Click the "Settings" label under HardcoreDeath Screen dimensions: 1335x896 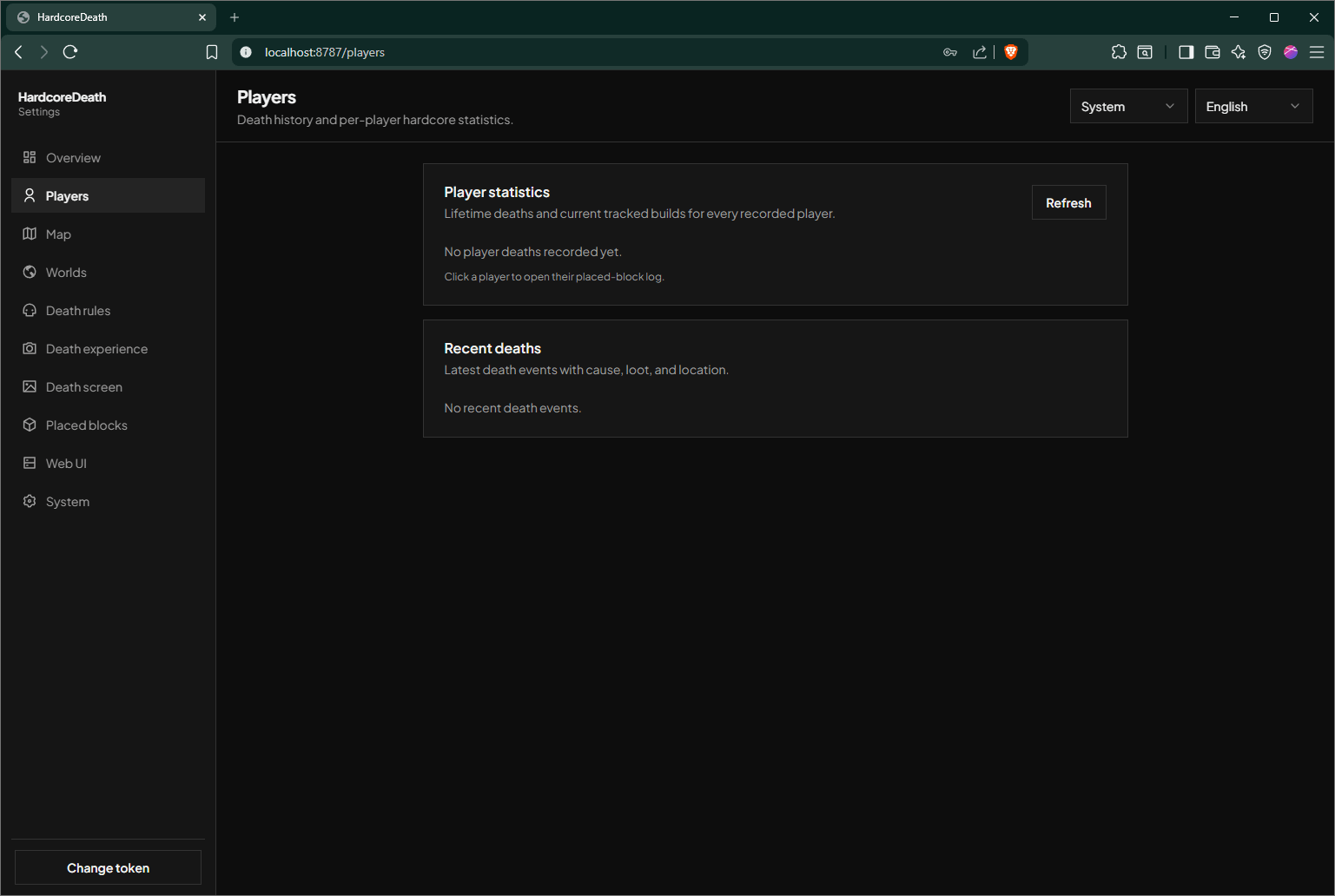(39, 112)
